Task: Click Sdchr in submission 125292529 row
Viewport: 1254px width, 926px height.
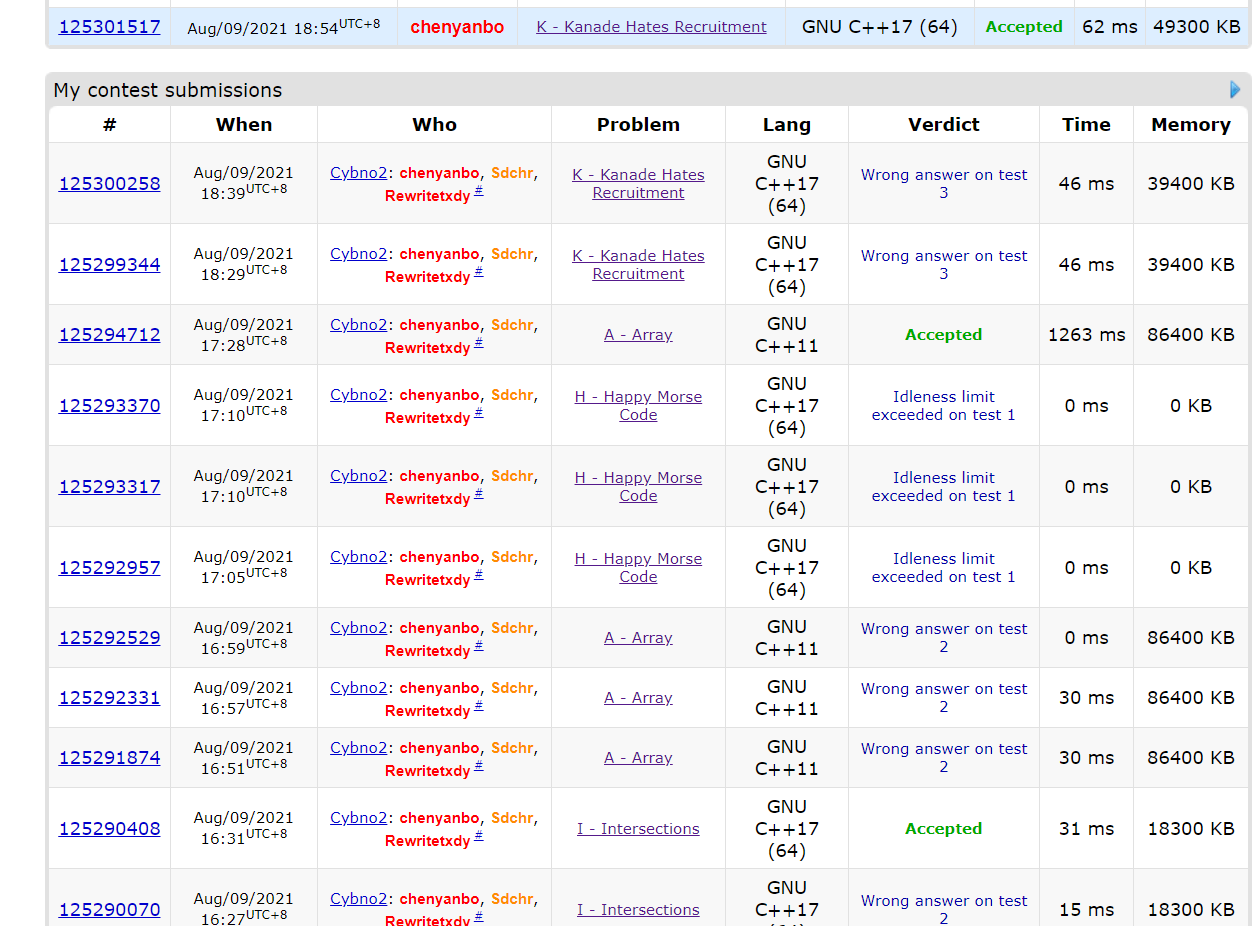Action: point(512,628)
